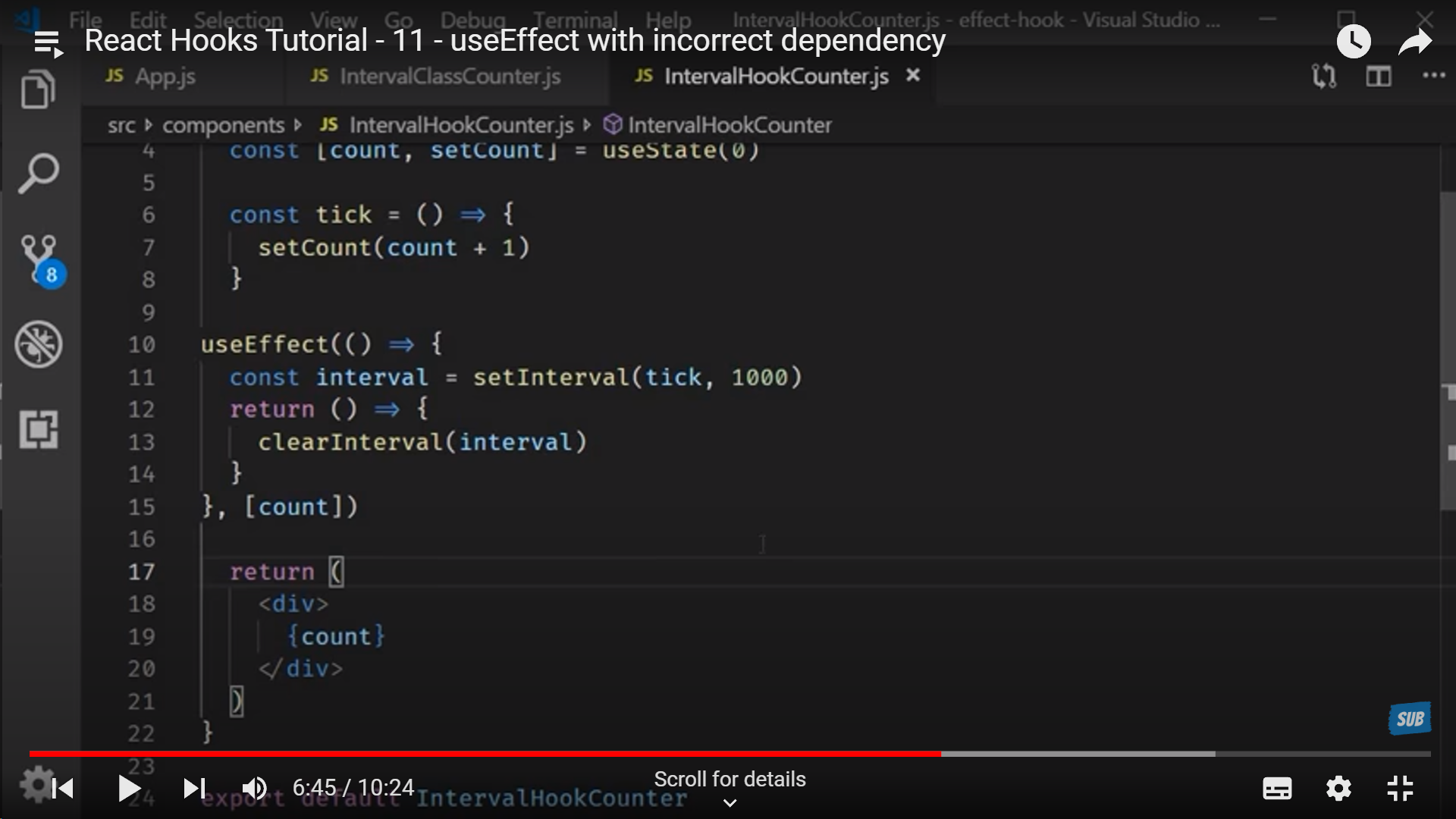Open editor more actions ellipsis menu
1456x819 pixels.
tap(1433, 76)
